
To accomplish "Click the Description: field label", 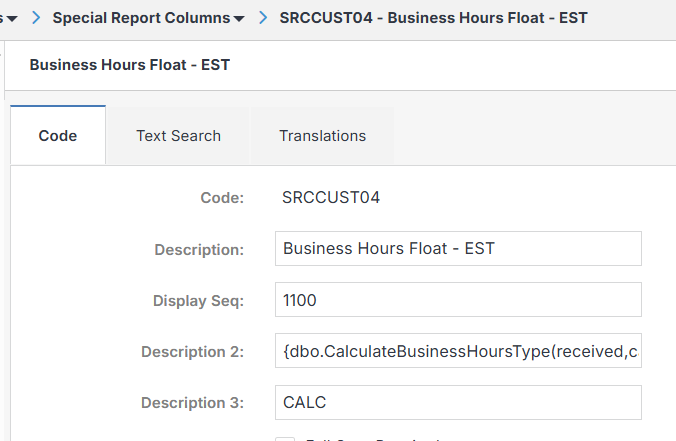I will [x=199, y=249].
